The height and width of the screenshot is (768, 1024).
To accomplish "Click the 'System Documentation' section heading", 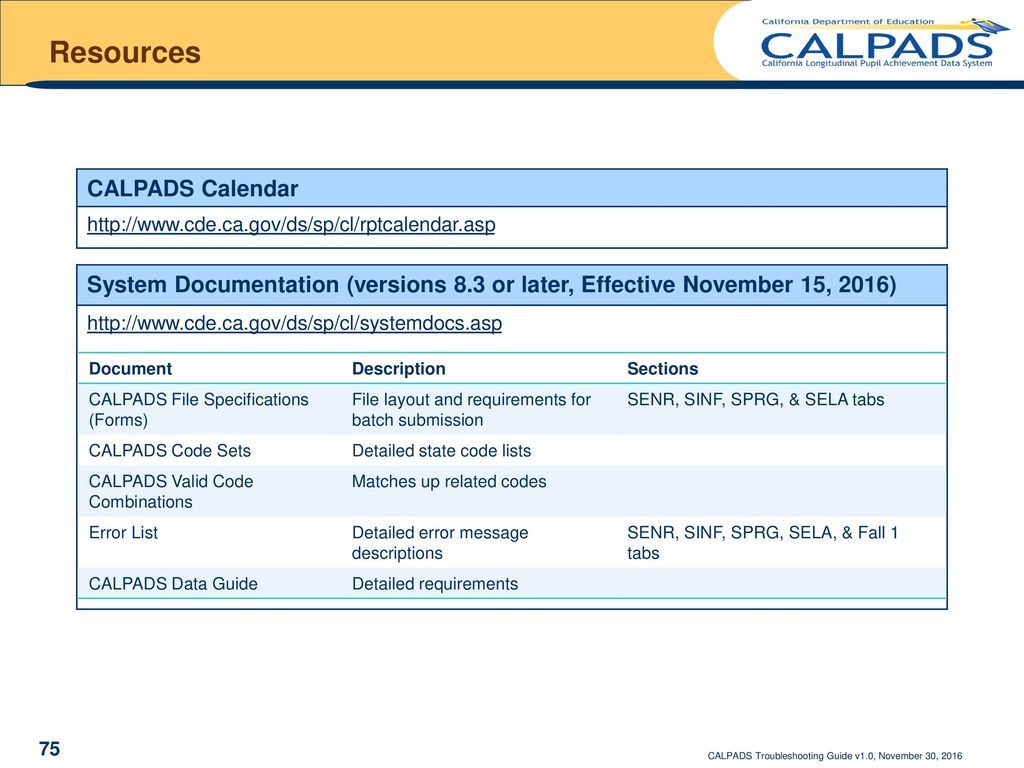I will [x=492, y=285].
